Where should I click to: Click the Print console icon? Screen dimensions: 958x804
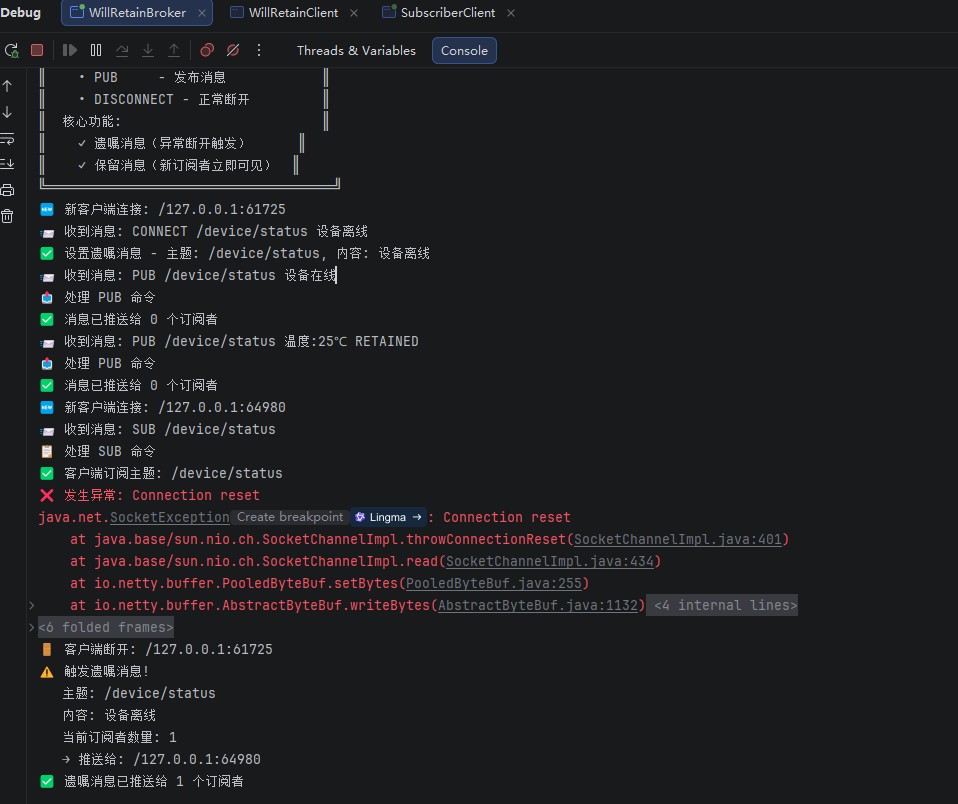click(x=7, y=190)
